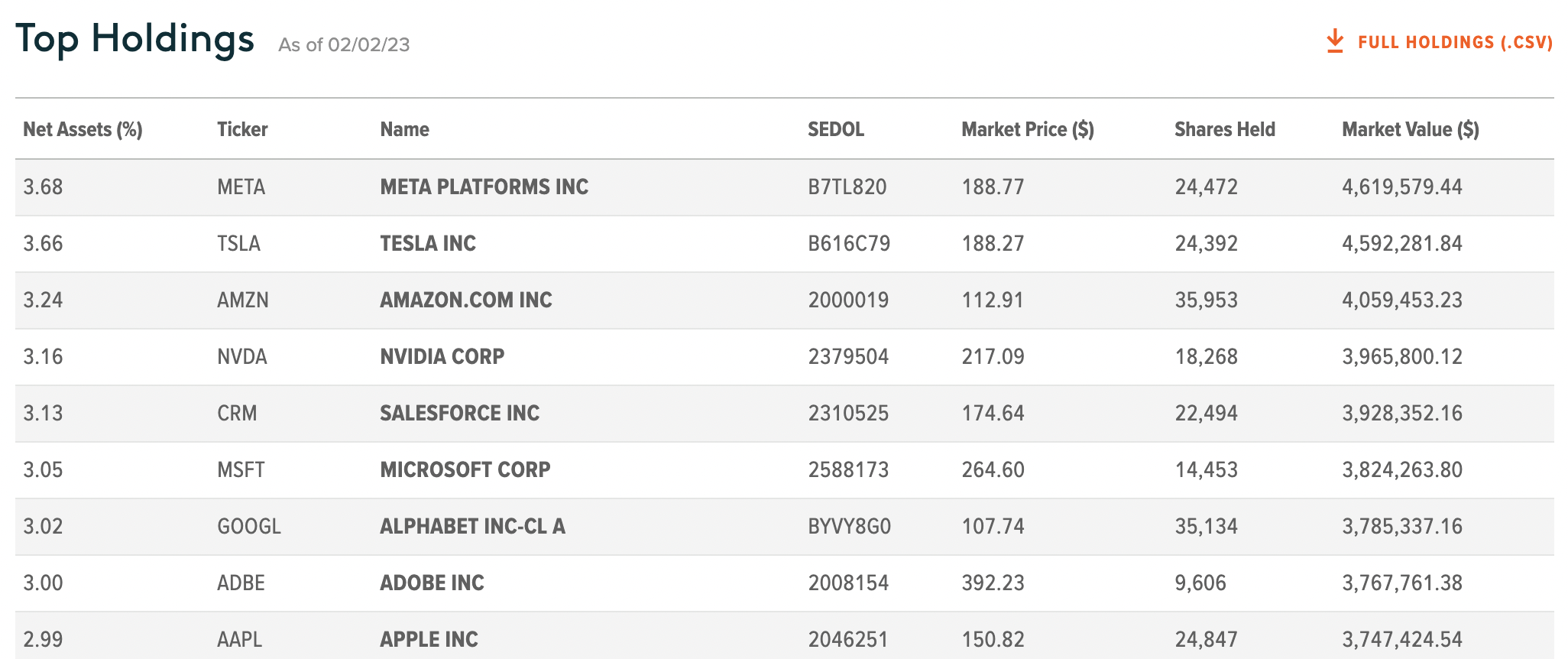Click the orange download arrow icon

click(x=1335, y=41)
